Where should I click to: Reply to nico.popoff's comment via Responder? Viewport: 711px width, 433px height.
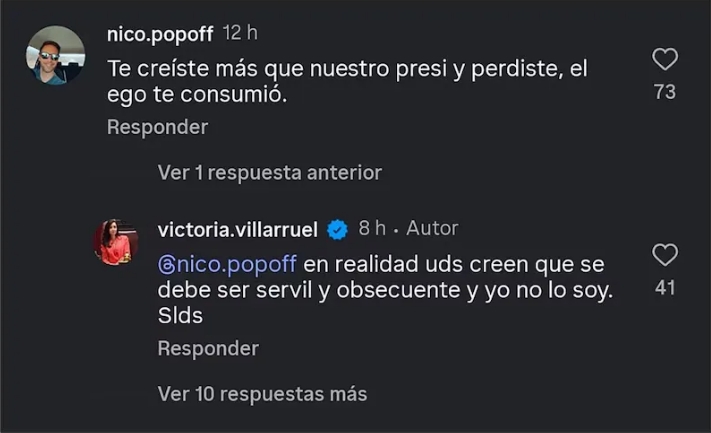[157, 127]
